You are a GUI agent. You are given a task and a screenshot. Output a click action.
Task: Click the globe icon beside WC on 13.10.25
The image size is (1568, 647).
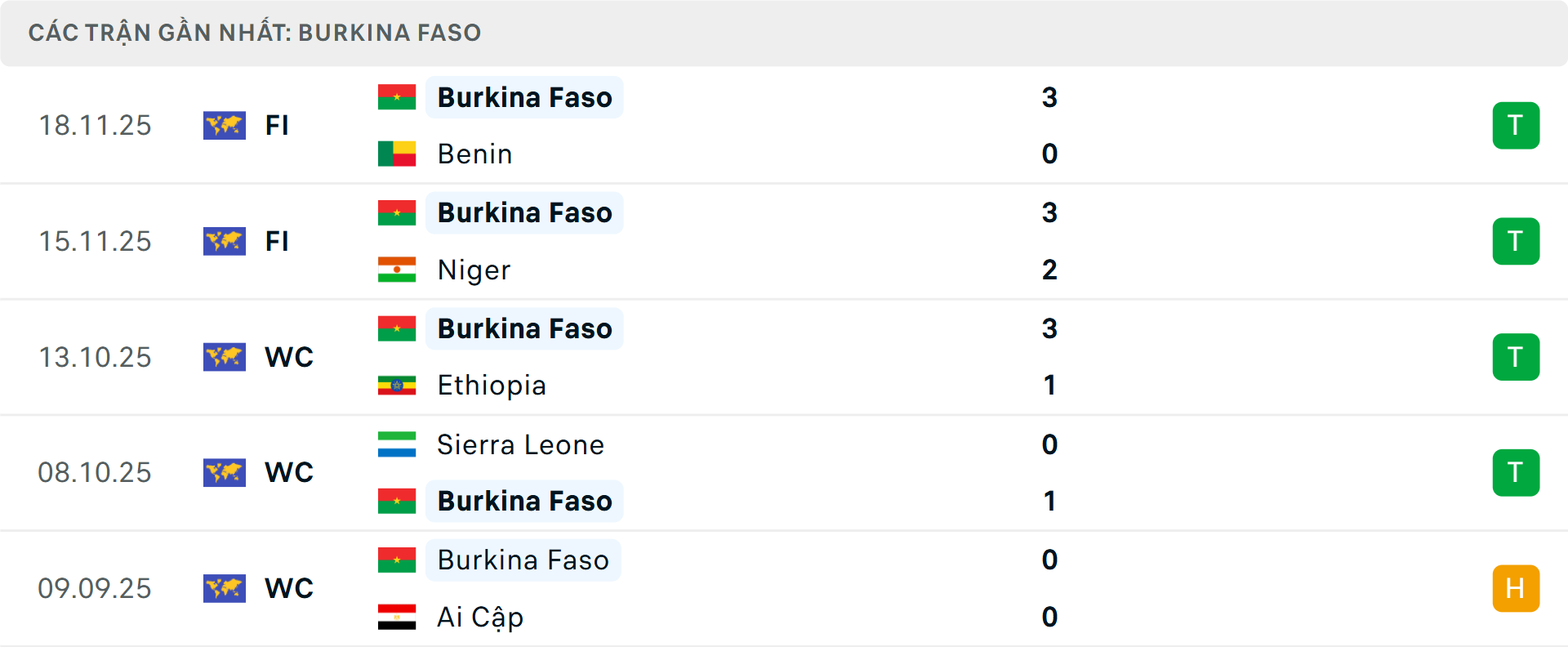[225, 357]
